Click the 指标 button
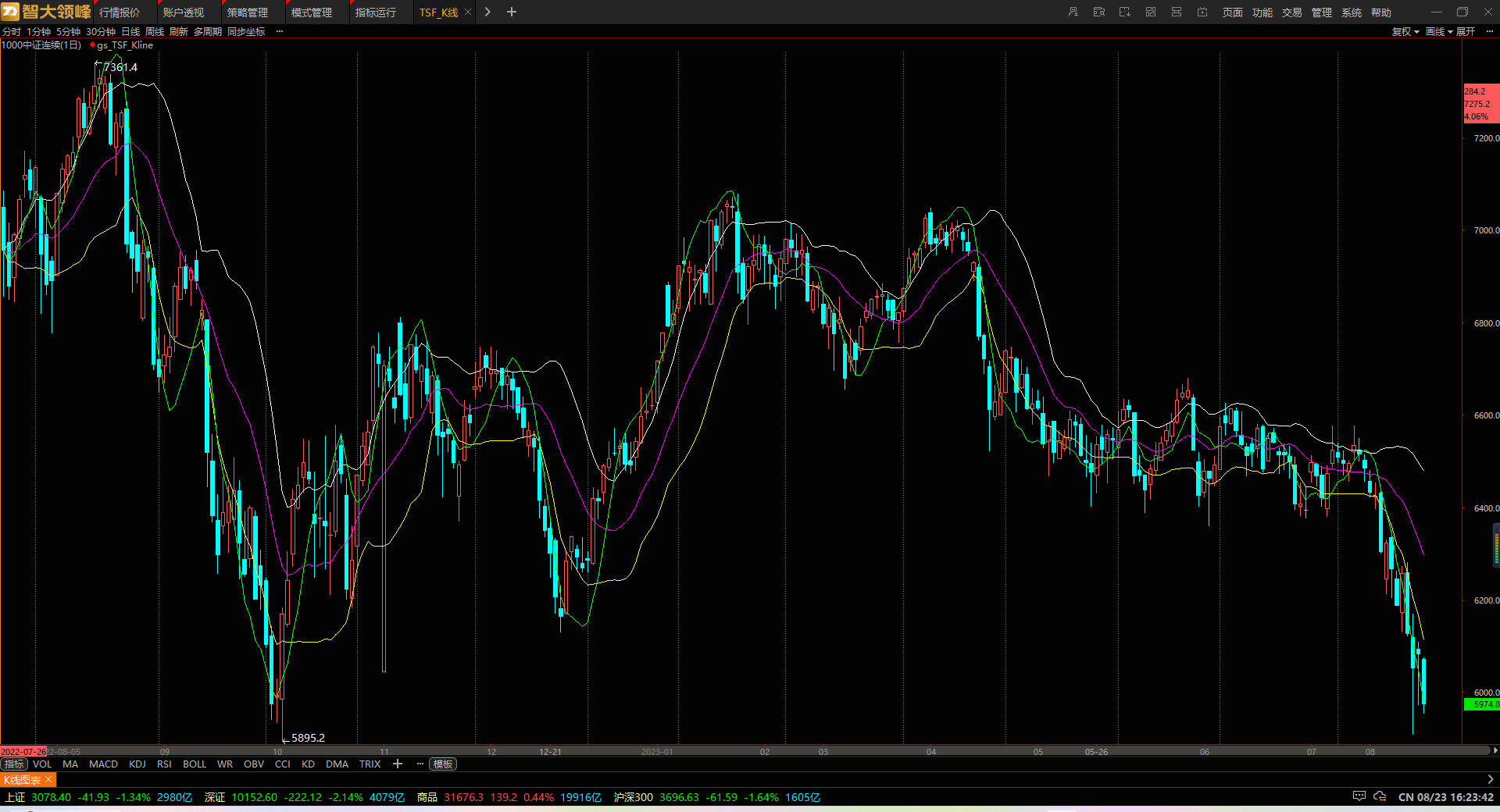 14,764
